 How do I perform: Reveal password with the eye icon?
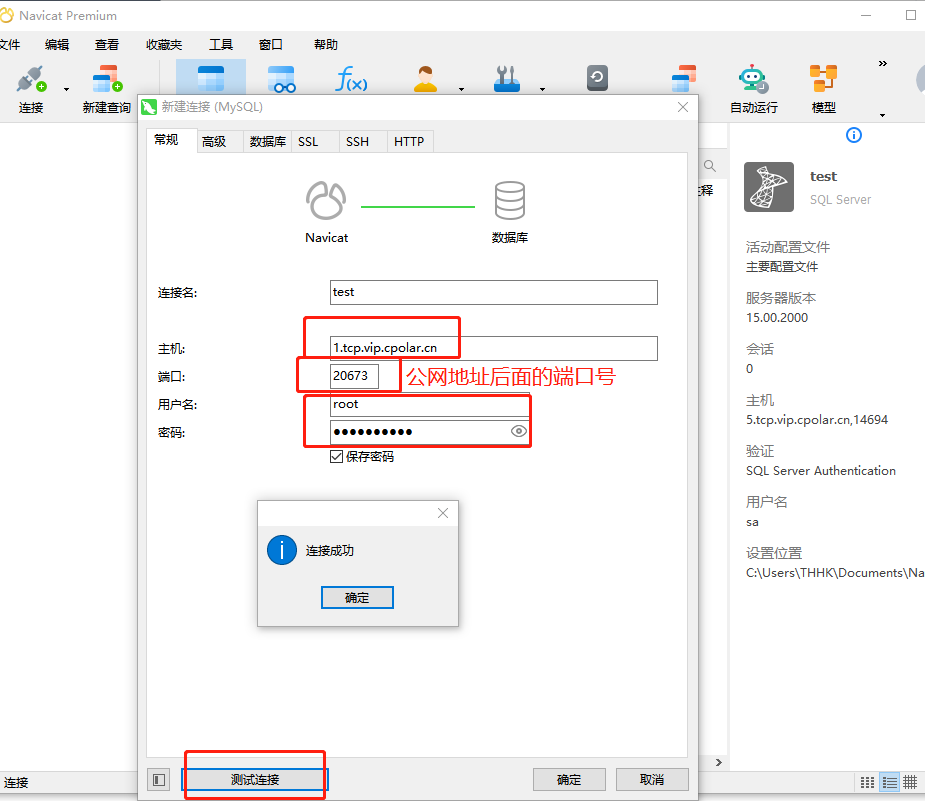pyautogui.click(x=519, y=432)
